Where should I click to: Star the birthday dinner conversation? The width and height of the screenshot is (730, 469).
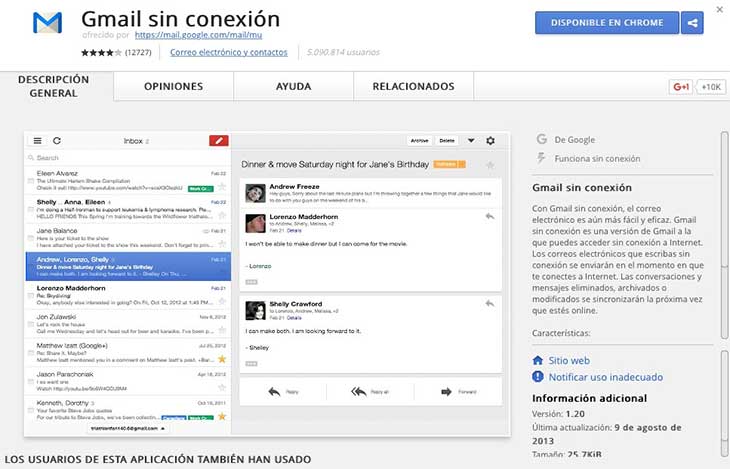point(489,164)
